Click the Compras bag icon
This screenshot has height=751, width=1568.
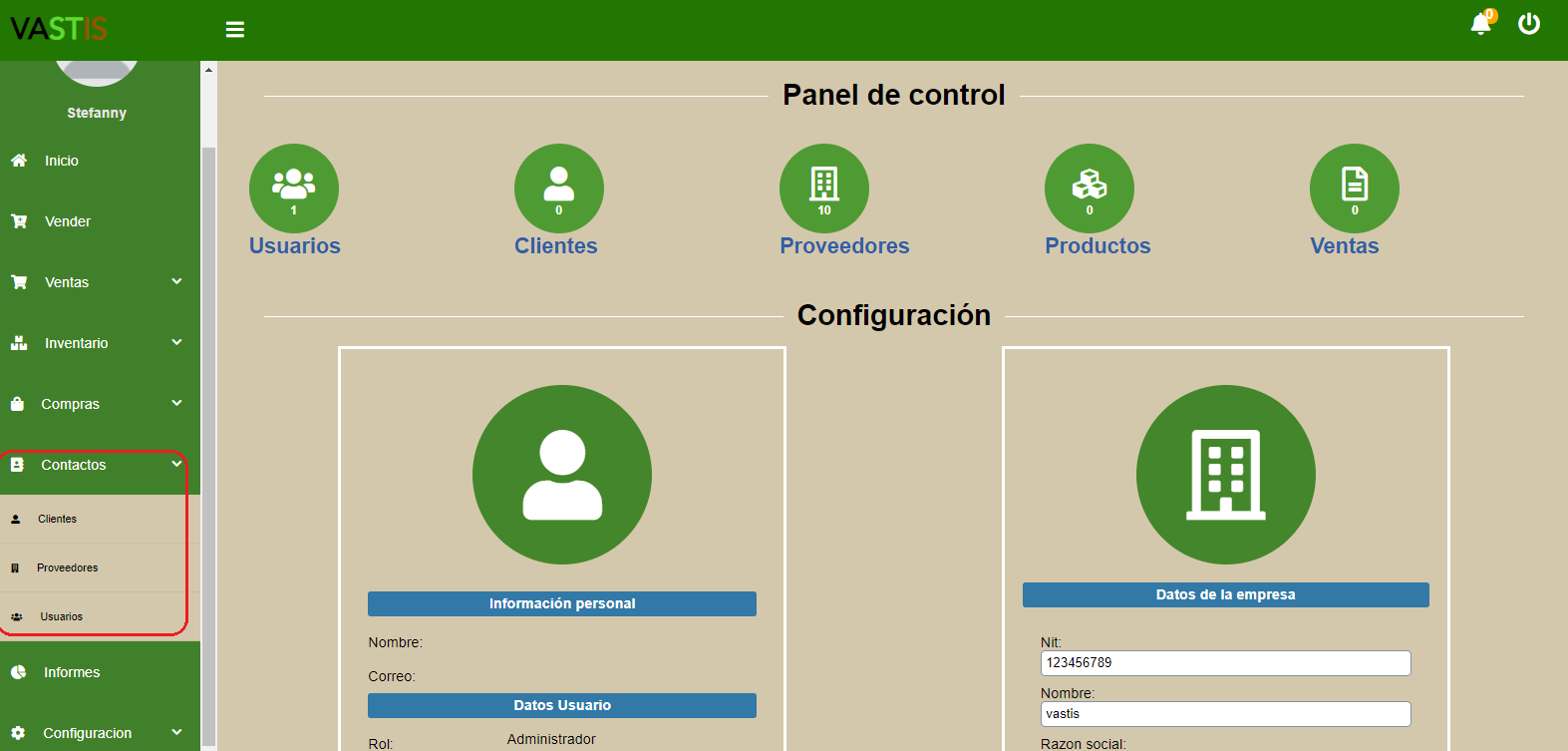17,404
